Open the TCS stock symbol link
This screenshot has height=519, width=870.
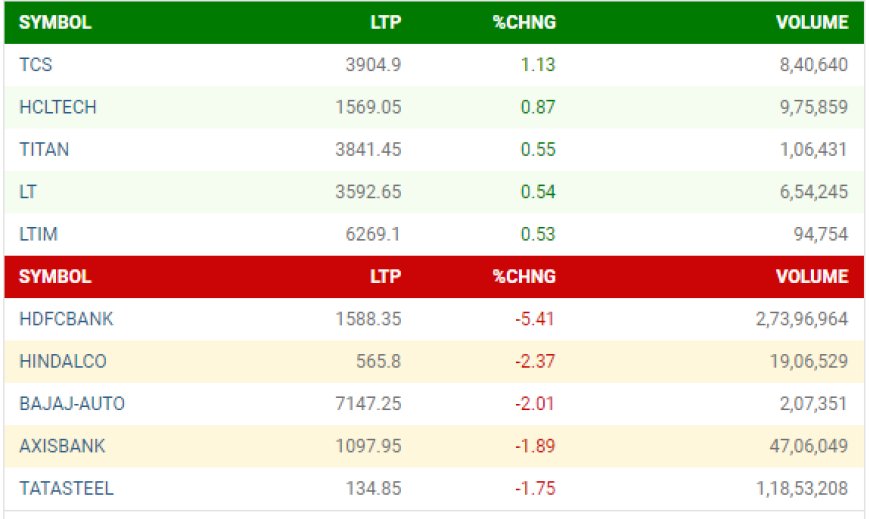[x=36, y=64]
